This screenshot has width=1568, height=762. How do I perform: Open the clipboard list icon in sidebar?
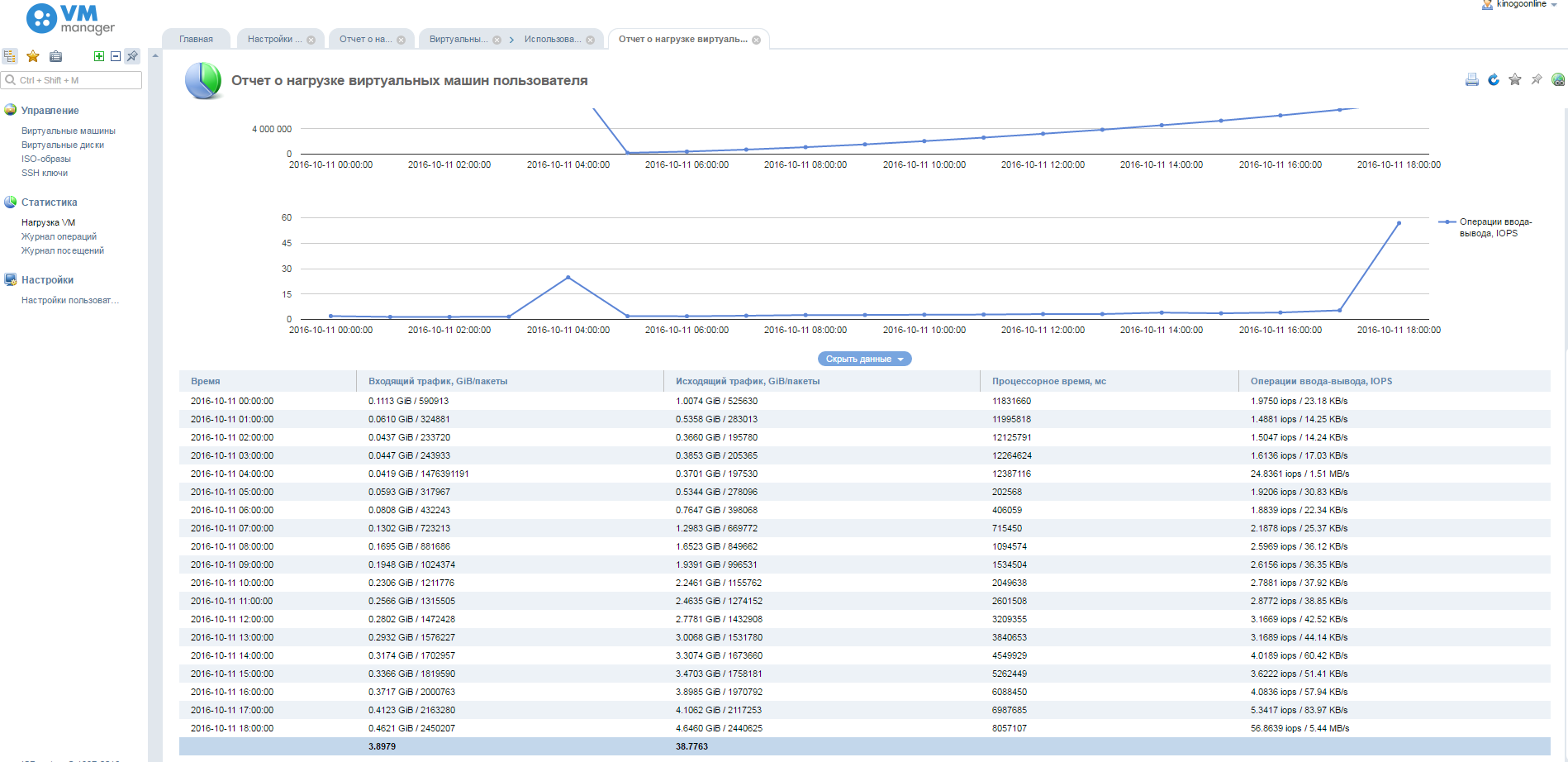point(55,56)
